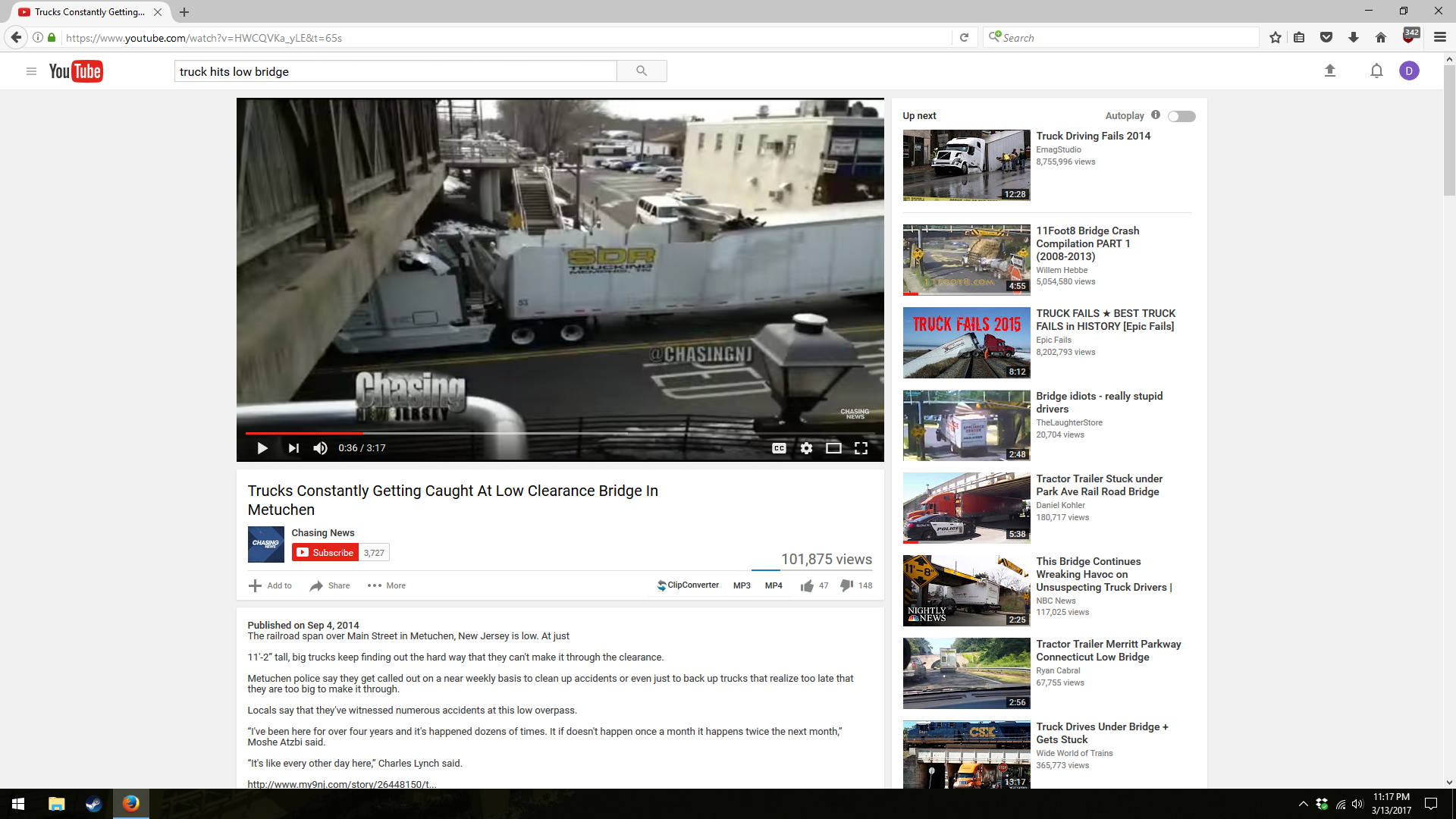The height and width of the screenshot is (819, 1456).
Task: Click the red Subscribe button
Action: [325, 553]
